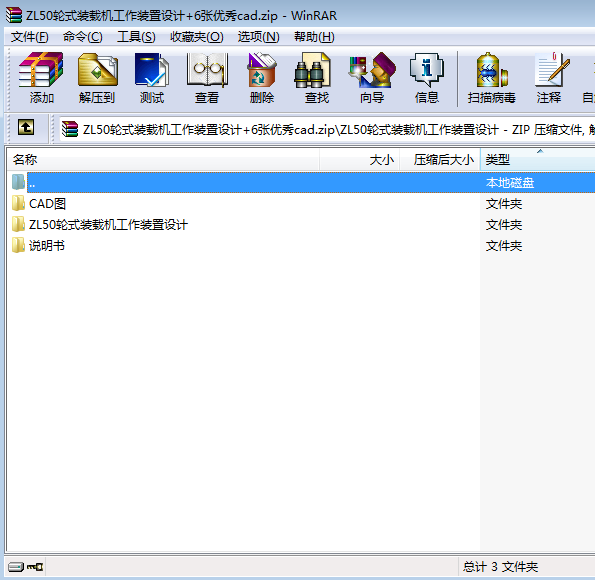Open the 命令(C) menu
Screen dimensions: 595x580
tap(83, 37)
